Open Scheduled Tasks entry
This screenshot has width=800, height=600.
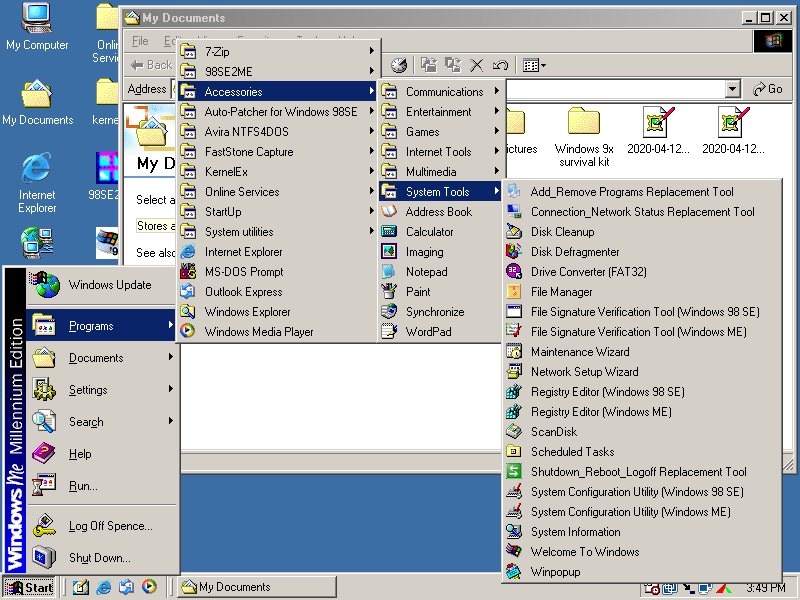click(642, 452)
